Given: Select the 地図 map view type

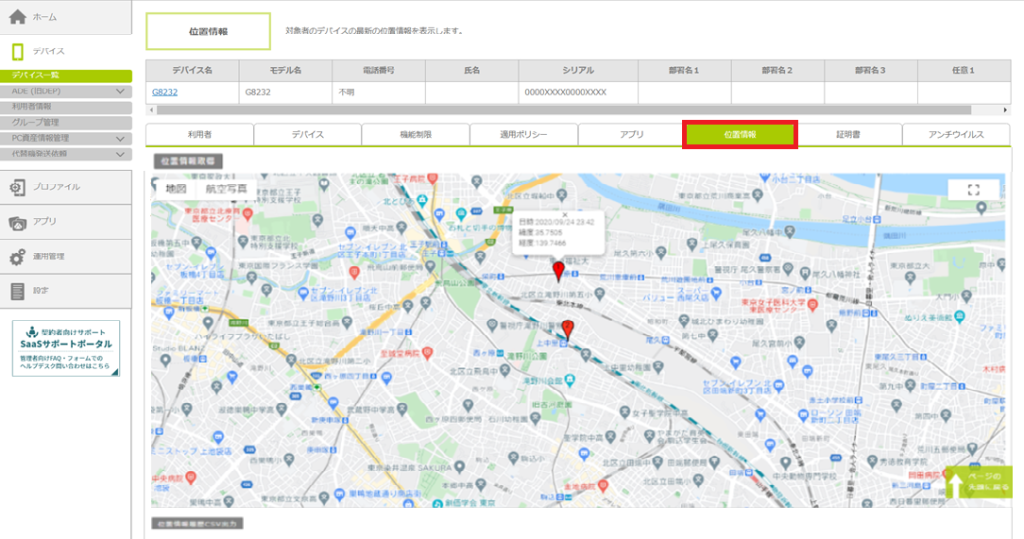Looking at the screenshot, I should (176, 188).
